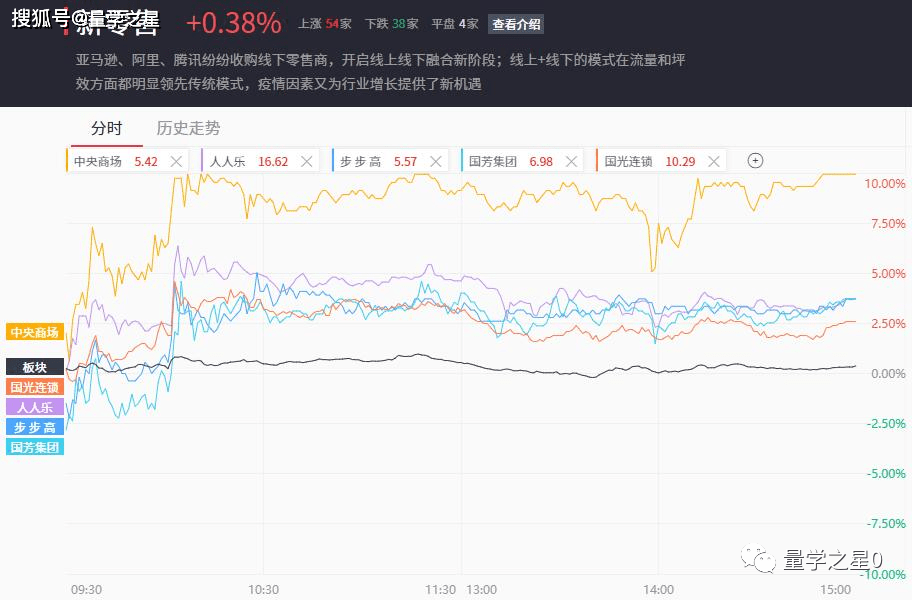The height and width of the screenshot is (600, 912).
Task: Click the 上涨 54家 rising count
Action: point(324,23)
